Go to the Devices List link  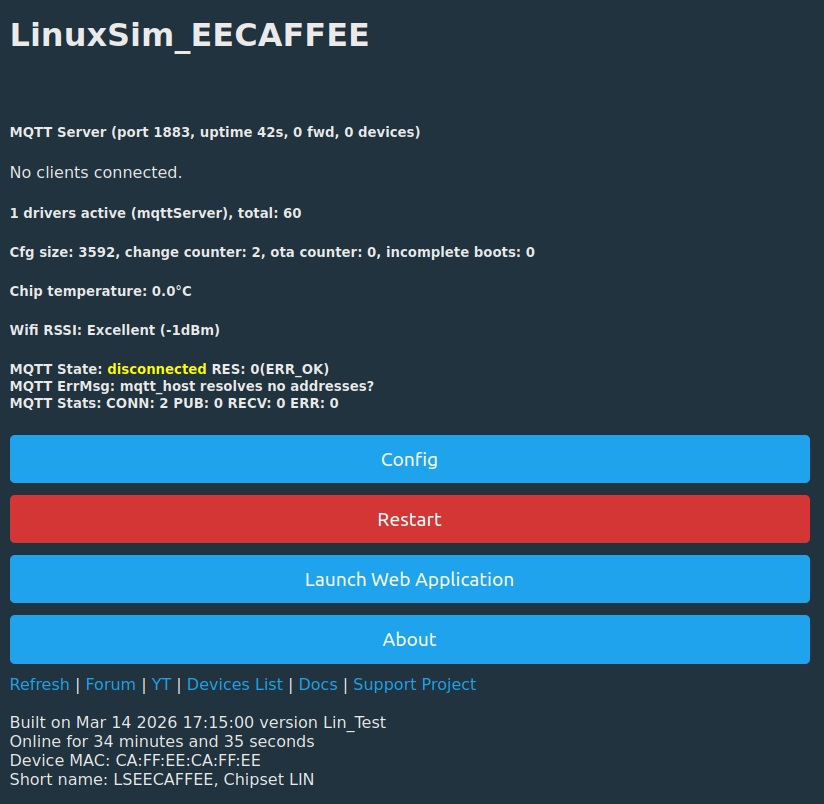(x=234, y=685)
